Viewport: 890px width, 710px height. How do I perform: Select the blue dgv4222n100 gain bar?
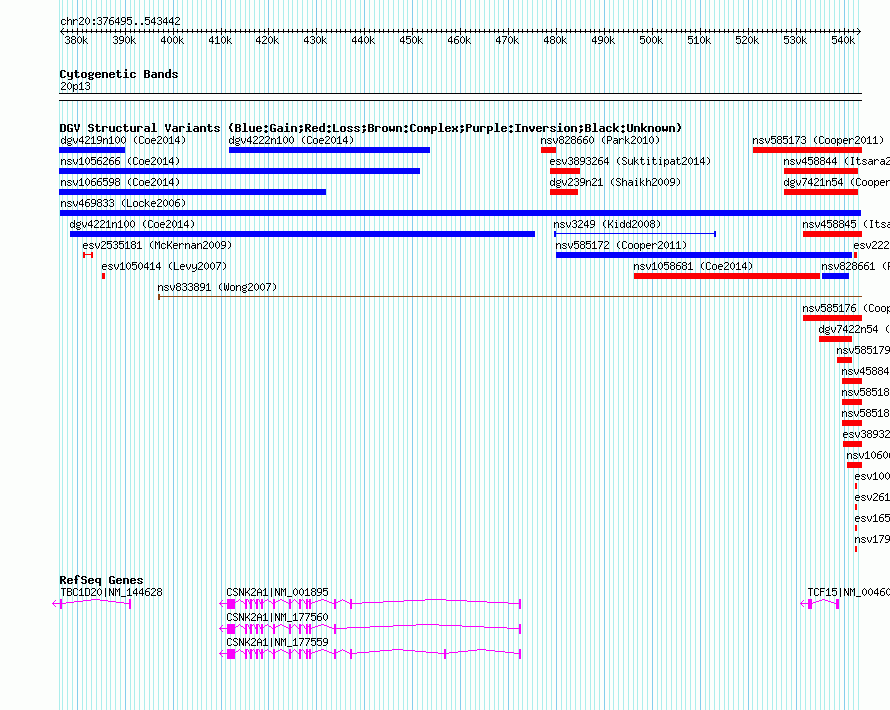click(329, 150)
